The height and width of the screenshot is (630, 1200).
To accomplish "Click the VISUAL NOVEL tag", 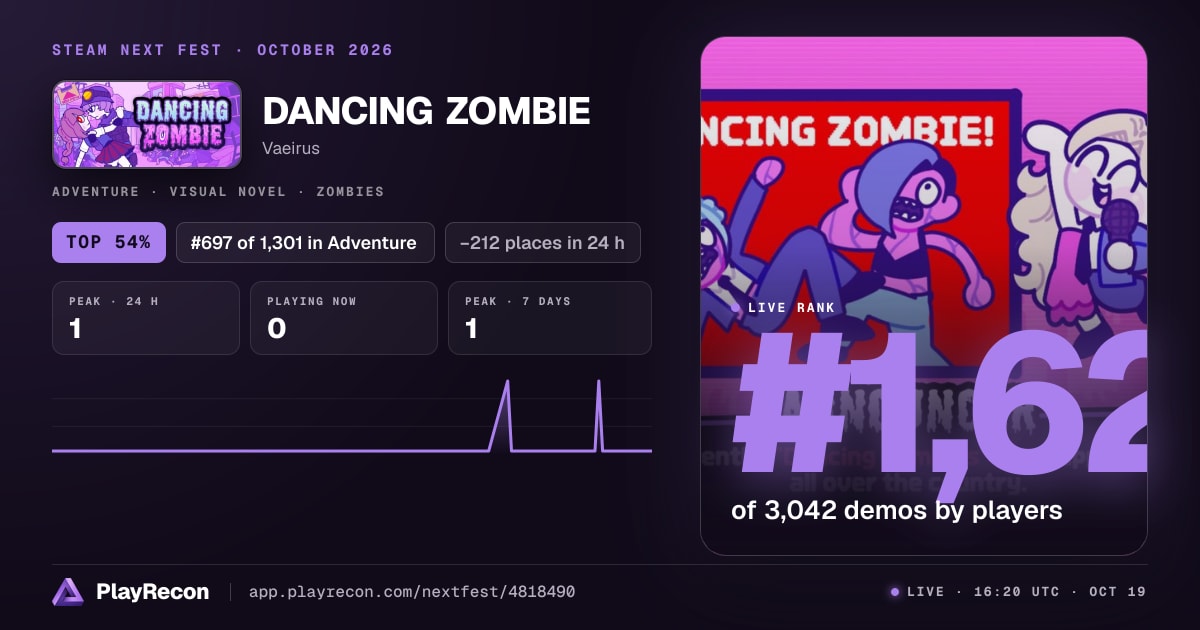I will tap(228, 191).
